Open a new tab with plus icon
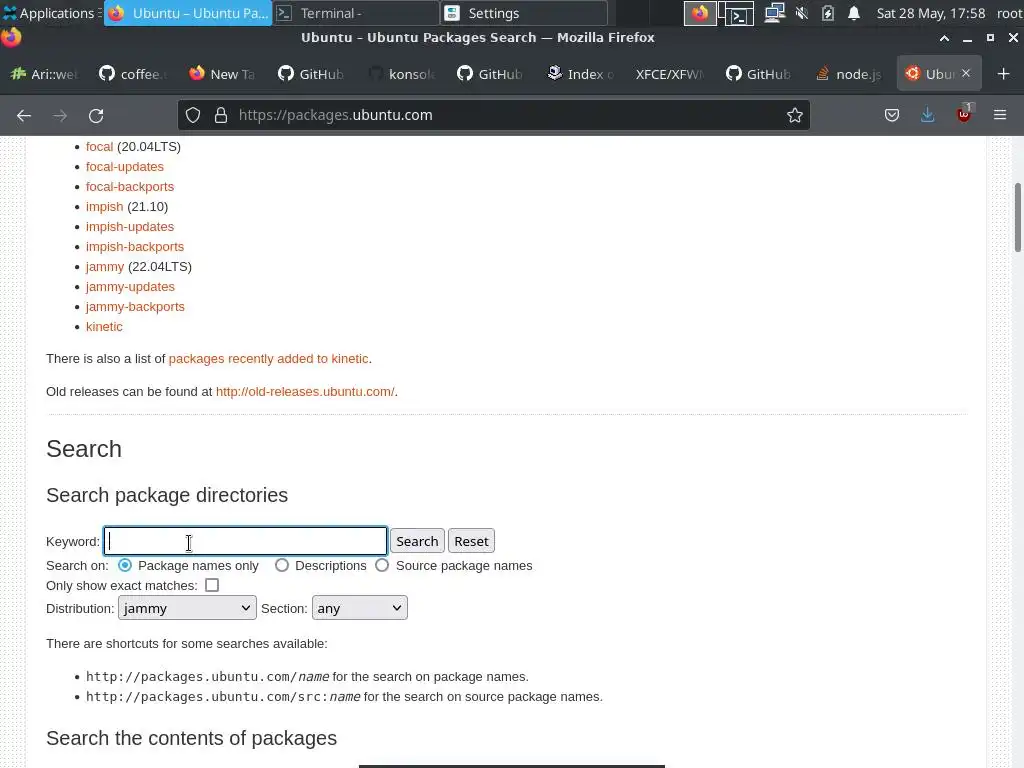1024x768 pixels. [1003, 74]
